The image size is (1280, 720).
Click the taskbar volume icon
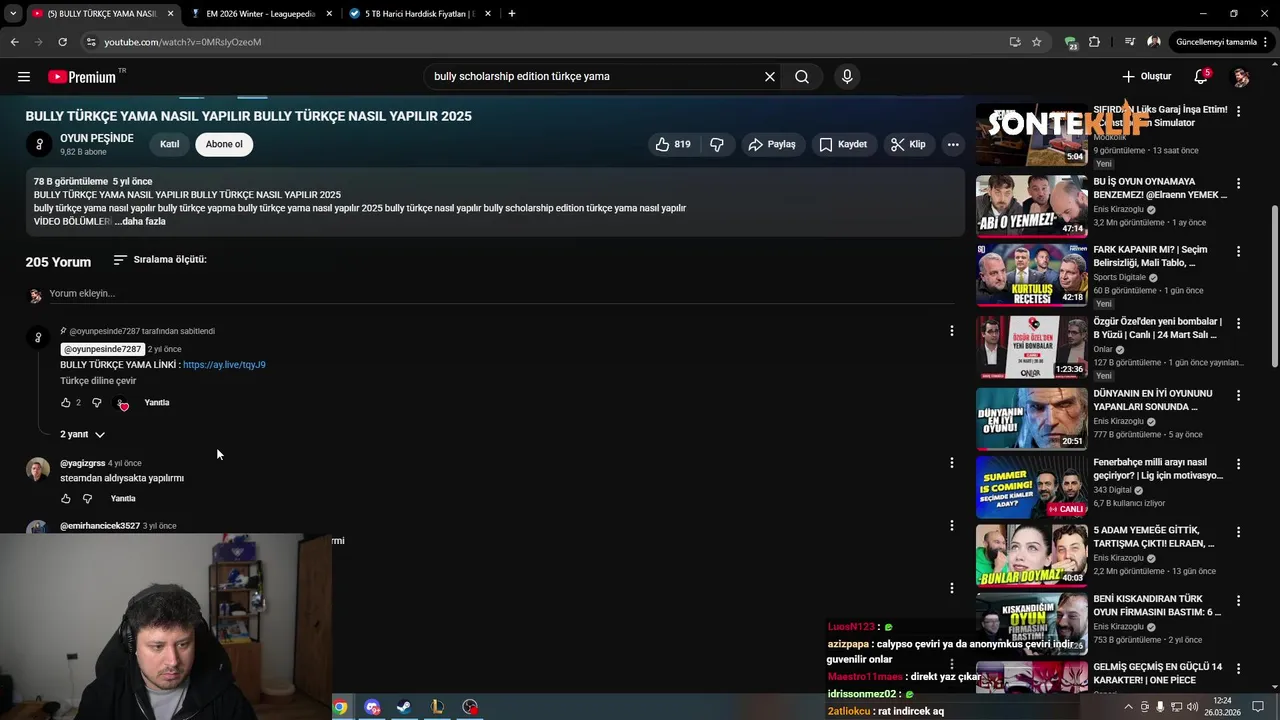click(x=1192, y=707)
